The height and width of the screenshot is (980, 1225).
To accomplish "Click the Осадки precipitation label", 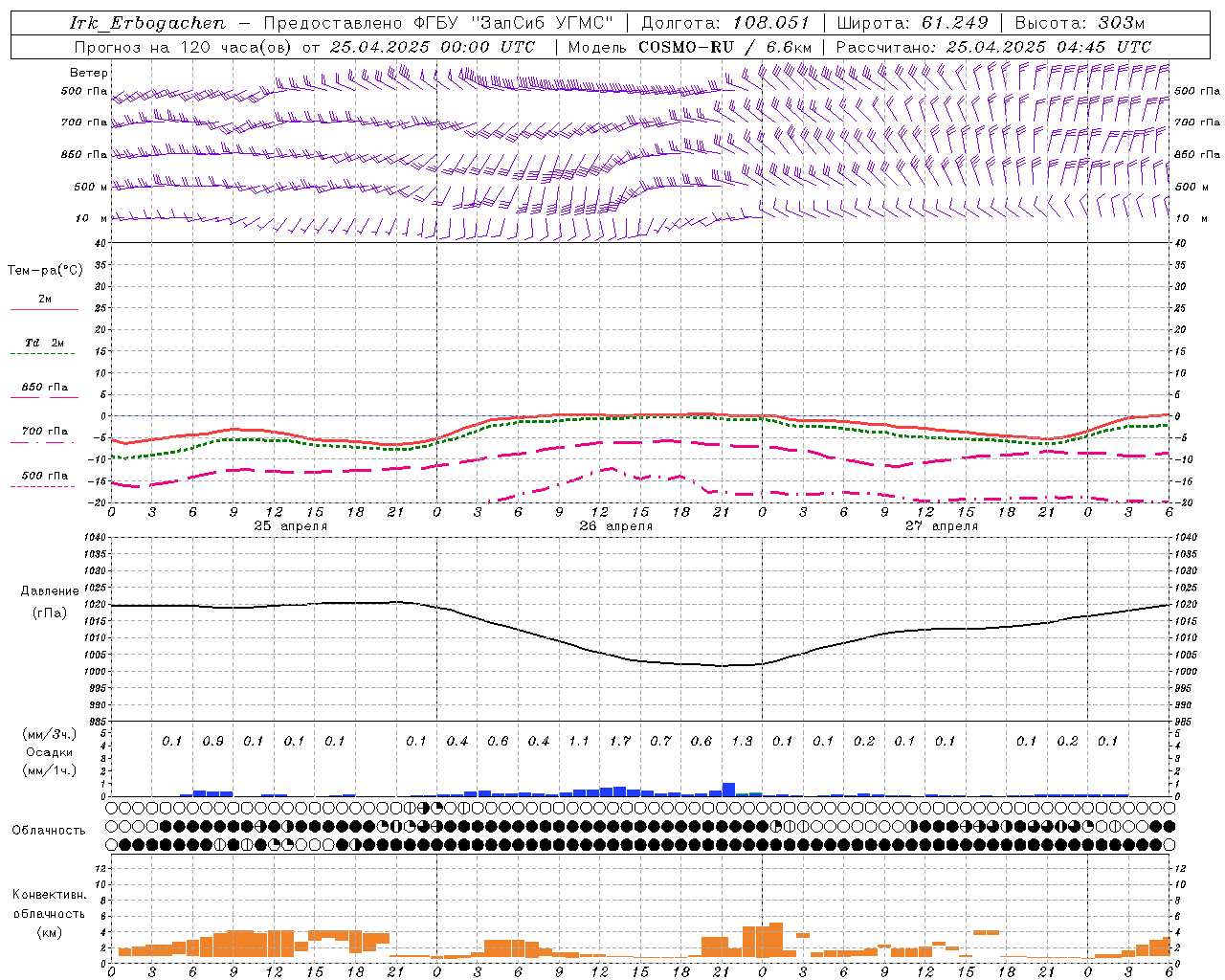I will 49,753.
